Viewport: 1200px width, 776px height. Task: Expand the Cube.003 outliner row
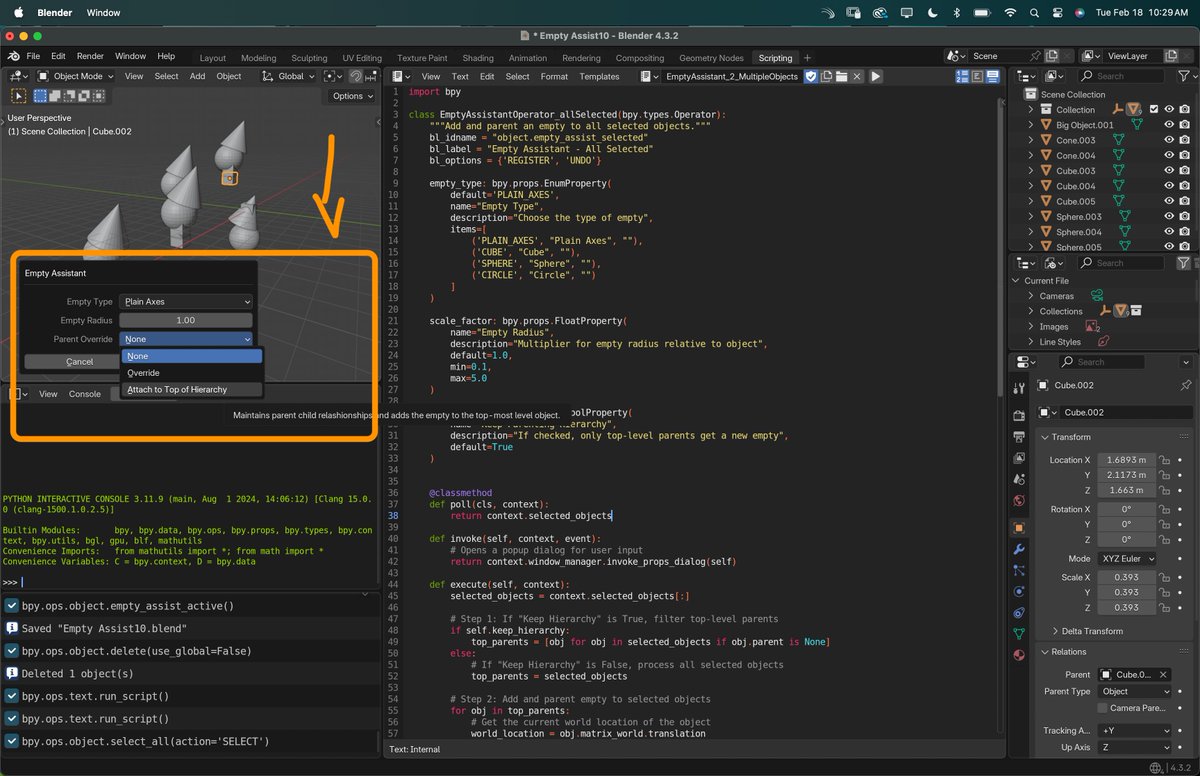[x=1032, y=171]
